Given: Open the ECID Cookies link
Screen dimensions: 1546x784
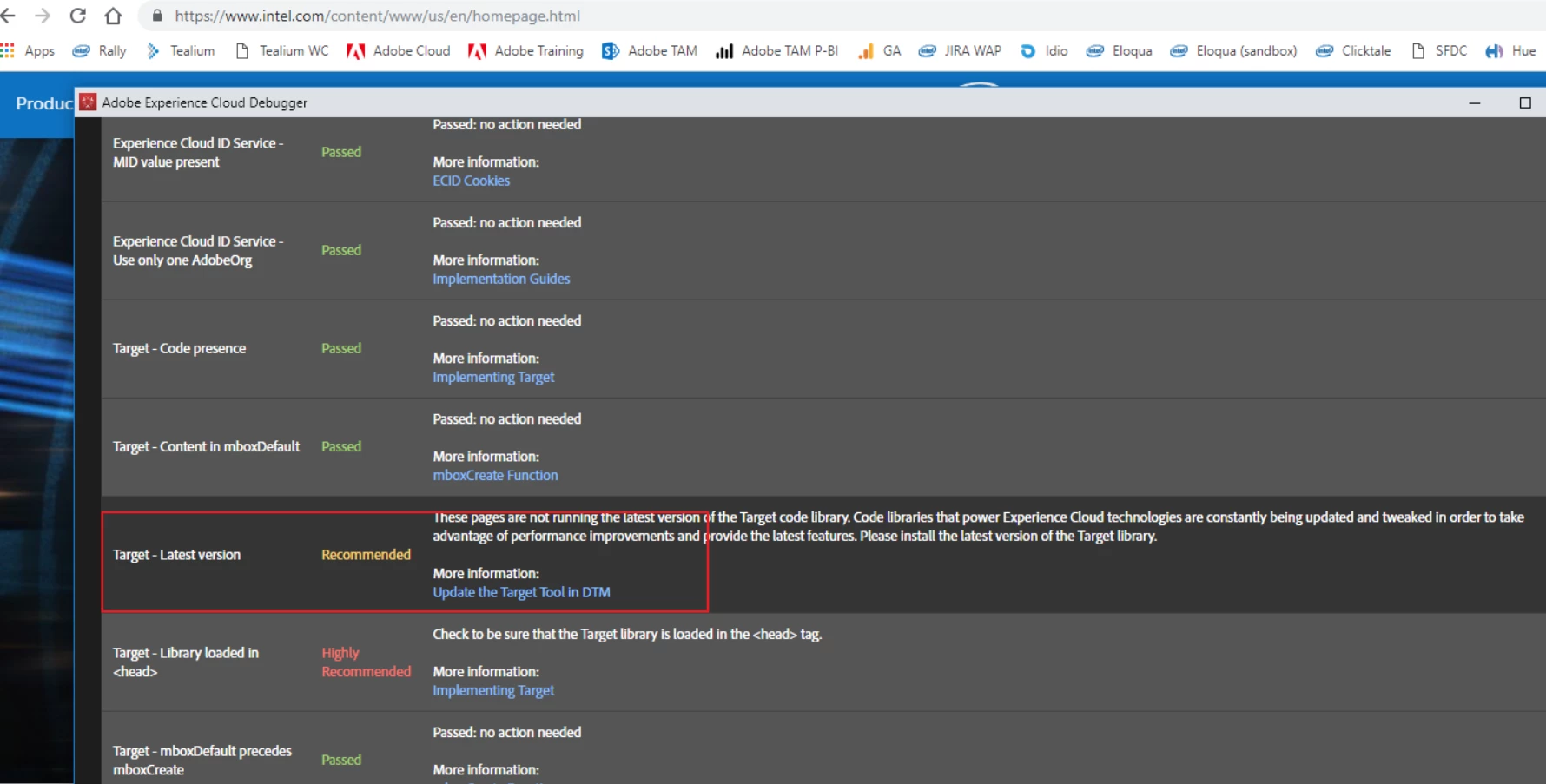Looking at the screenshot, I should [472, 181].
